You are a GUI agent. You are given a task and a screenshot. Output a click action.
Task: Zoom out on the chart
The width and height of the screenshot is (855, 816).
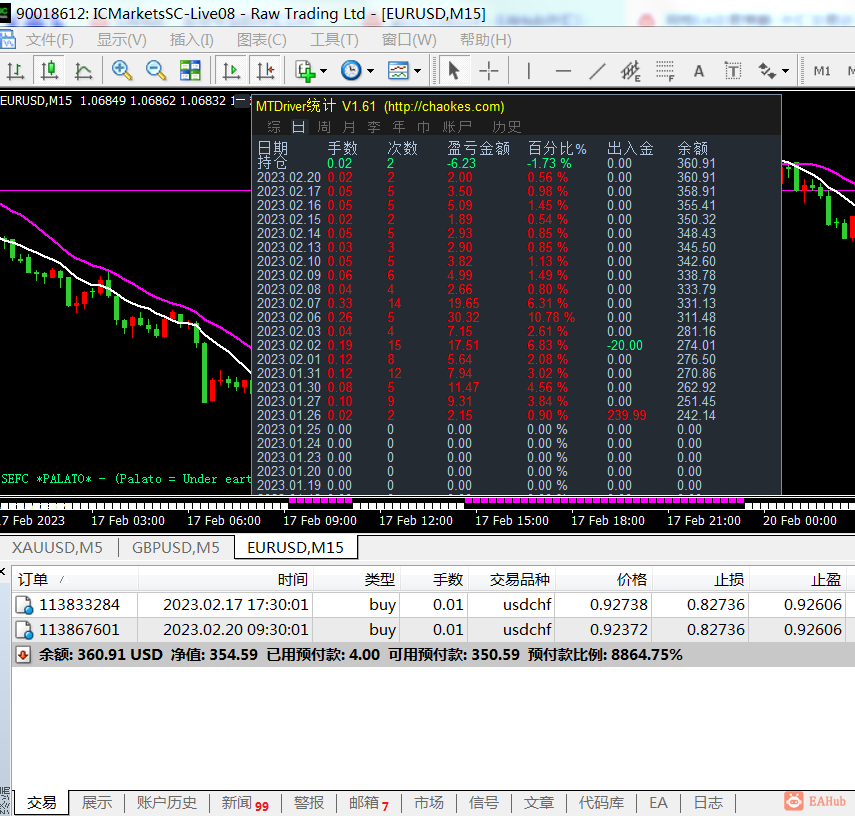pyautogui.click(x=155, y=71)
